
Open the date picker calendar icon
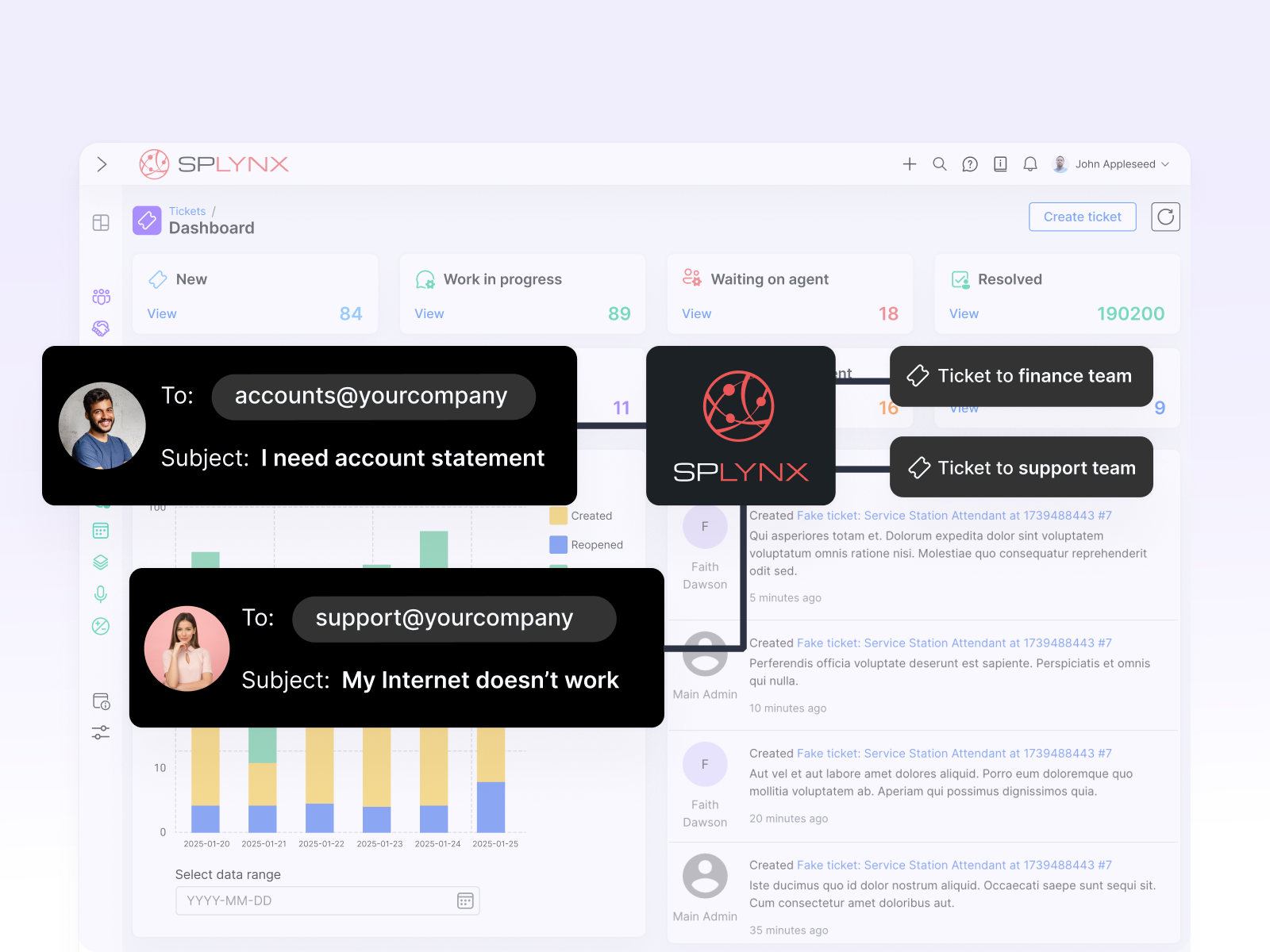[465, 900]
